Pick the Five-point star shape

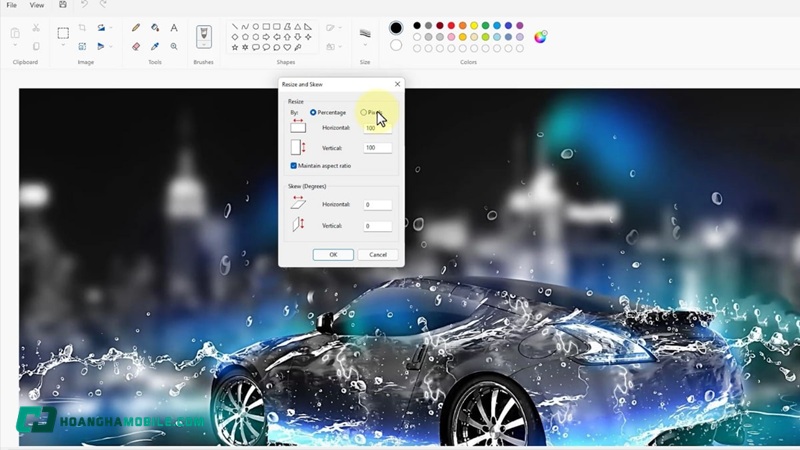(235, 47)
